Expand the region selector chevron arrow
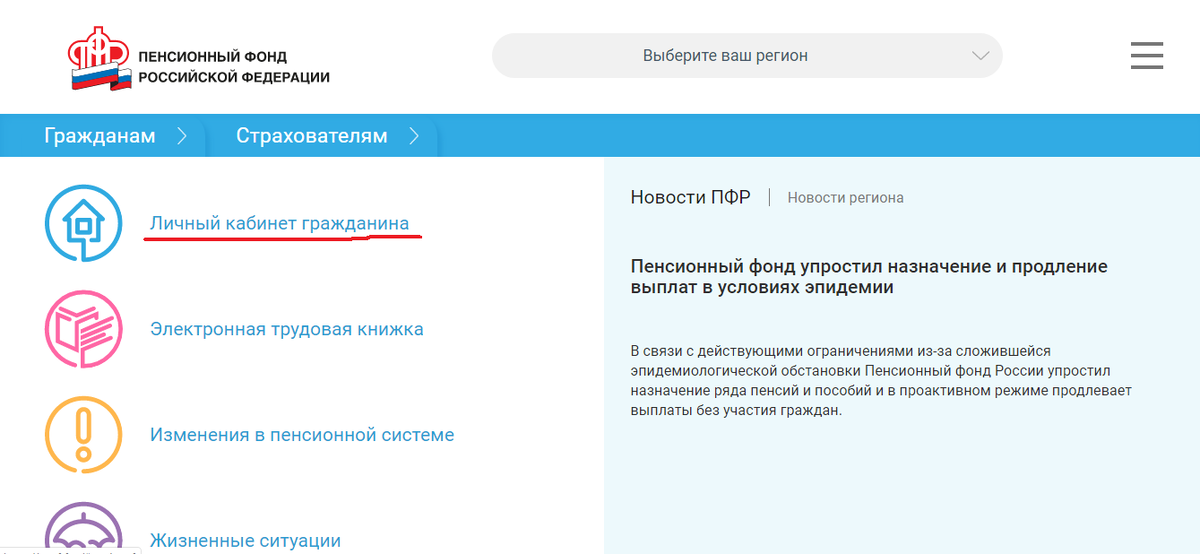This screenshot has height=554, width=1200. [x=980, y=56]
